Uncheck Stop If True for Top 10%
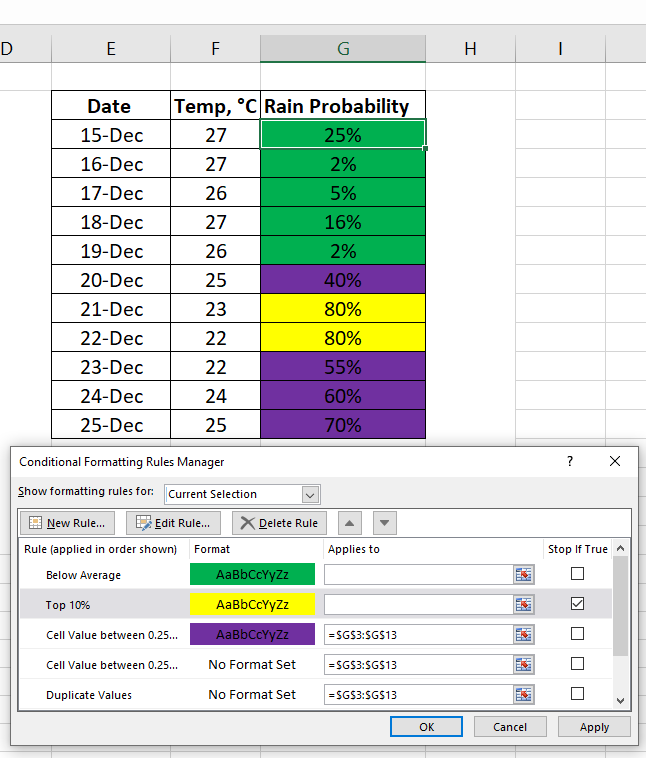Image resolution: width=646 pixels, height=758 pixels. click(x=577, y=604)
